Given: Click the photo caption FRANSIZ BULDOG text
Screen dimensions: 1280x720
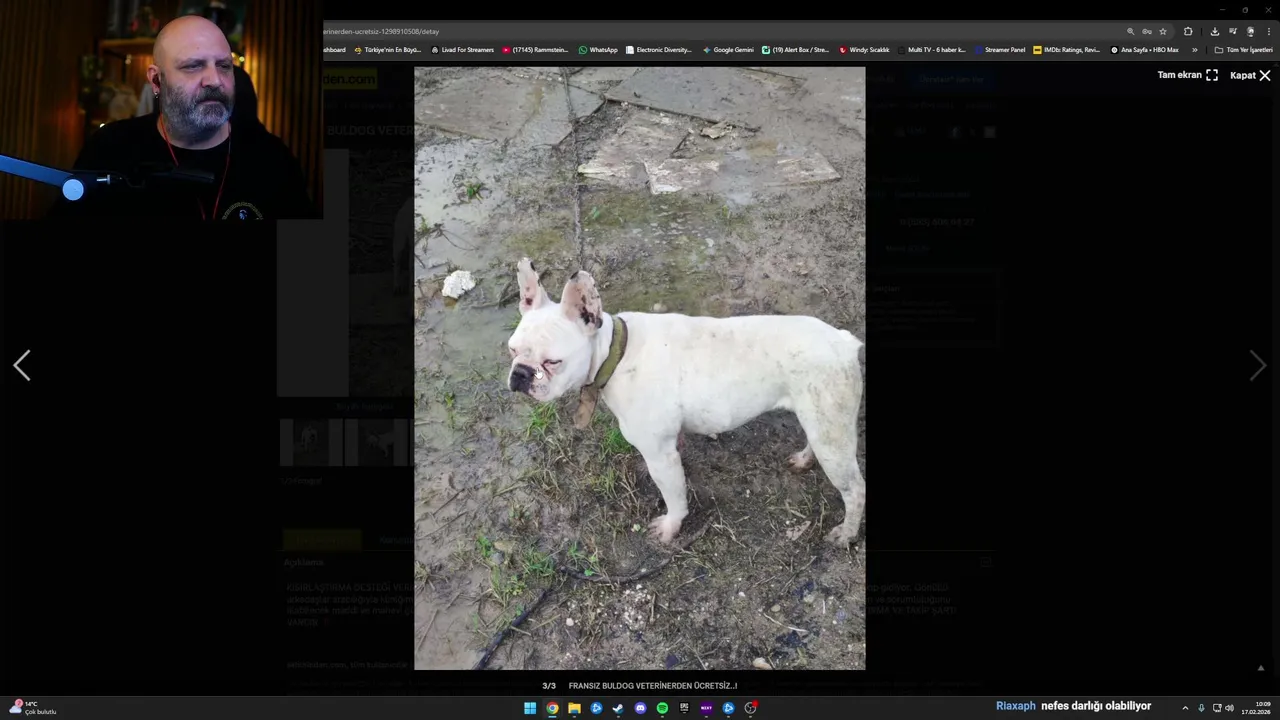Looking at the screenshot, I should [652, 686].
